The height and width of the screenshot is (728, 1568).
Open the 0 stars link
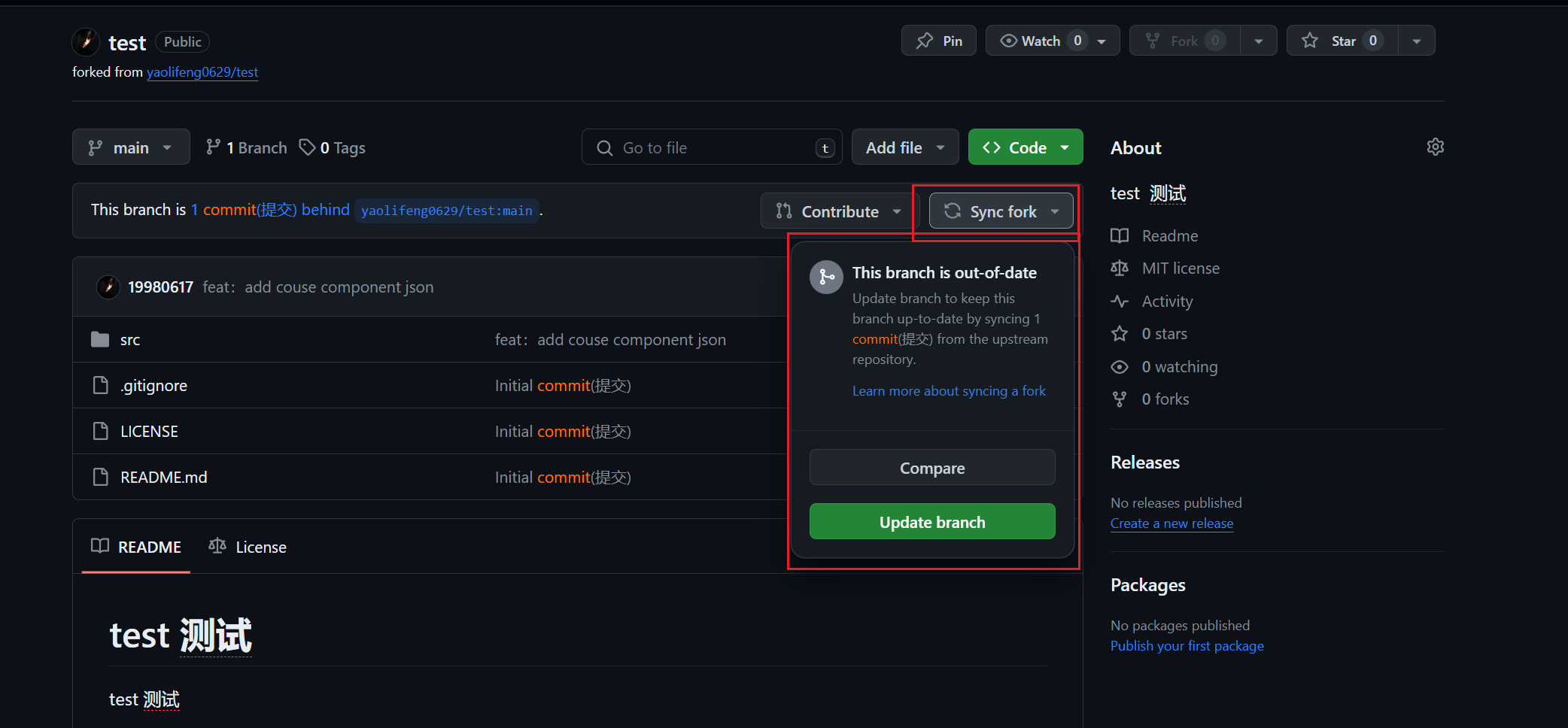pyautogui.click(x=1164, y=334)
